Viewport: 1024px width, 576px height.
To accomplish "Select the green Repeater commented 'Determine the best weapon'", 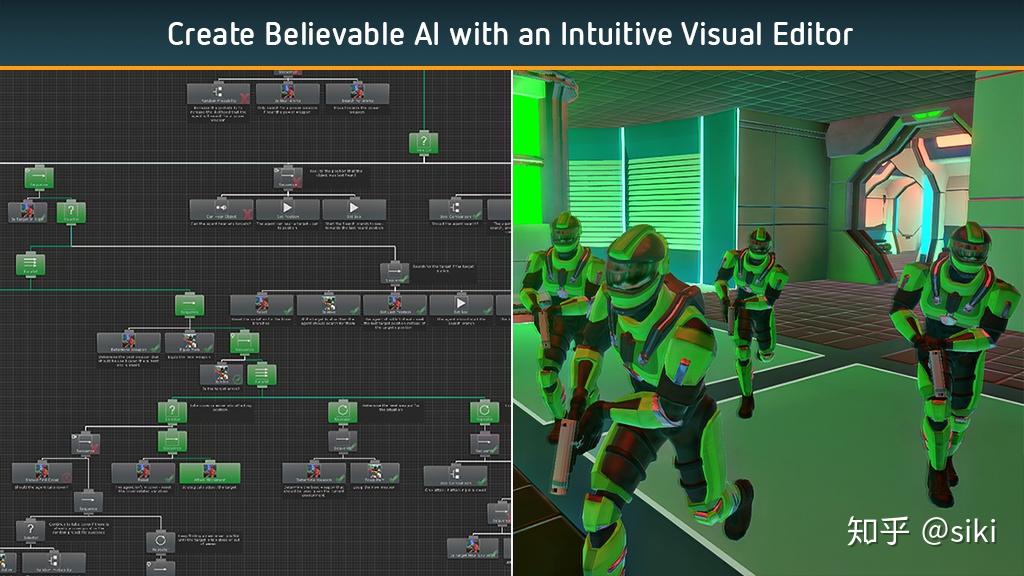I will pyautogui.click(x=343, y=412).
